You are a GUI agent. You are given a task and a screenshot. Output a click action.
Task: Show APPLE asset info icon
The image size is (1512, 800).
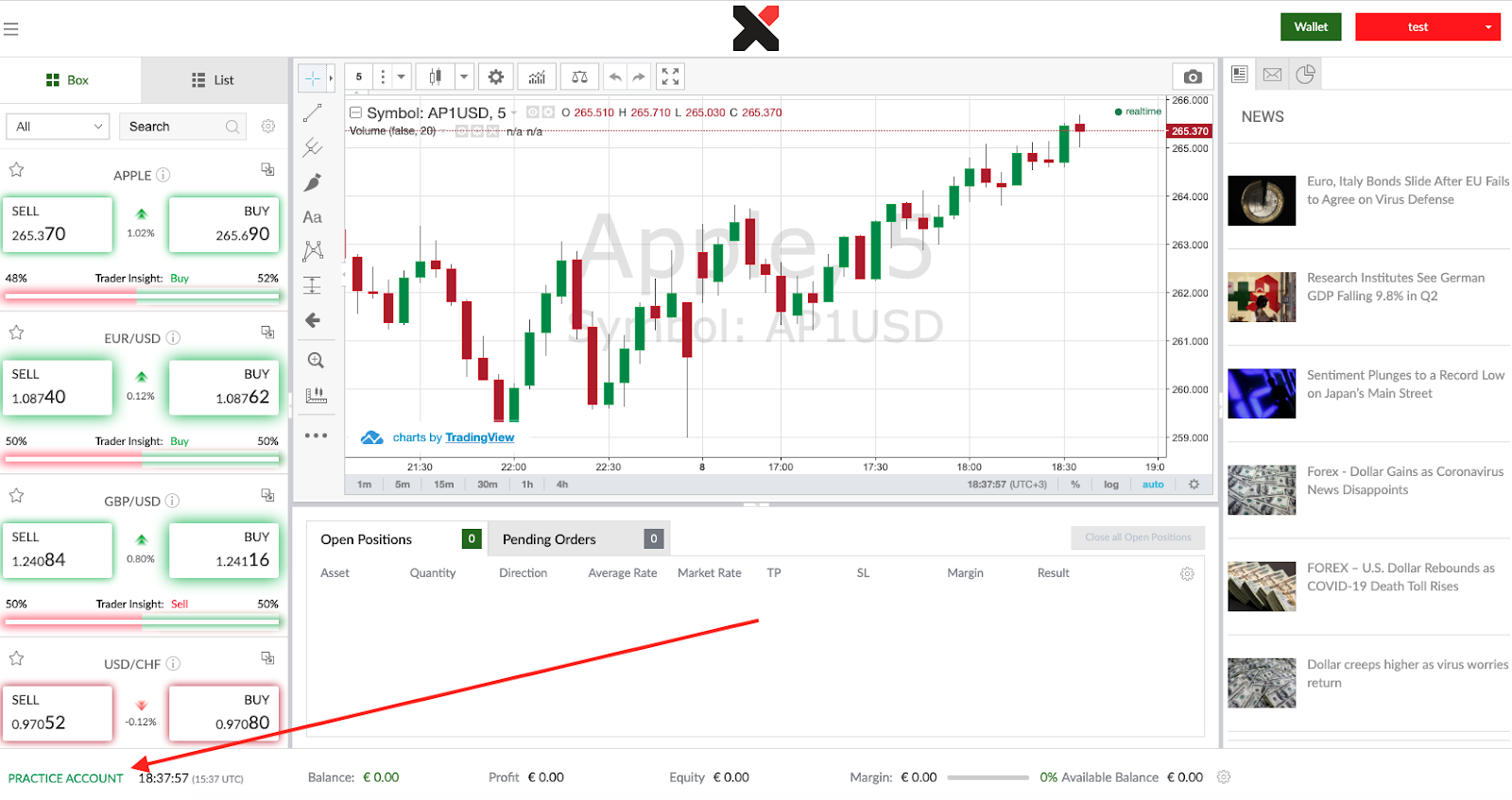click(x=163, y=175)
